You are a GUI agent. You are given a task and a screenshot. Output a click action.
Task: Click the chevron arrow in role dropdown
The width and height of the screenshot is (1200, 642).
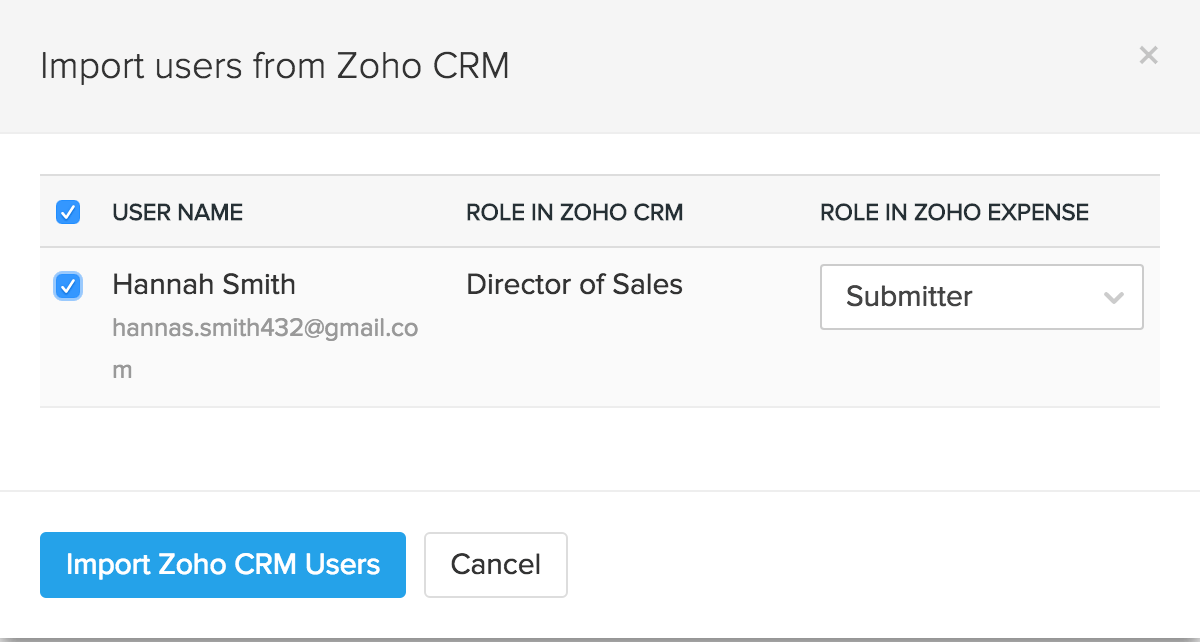point(1113,298)
